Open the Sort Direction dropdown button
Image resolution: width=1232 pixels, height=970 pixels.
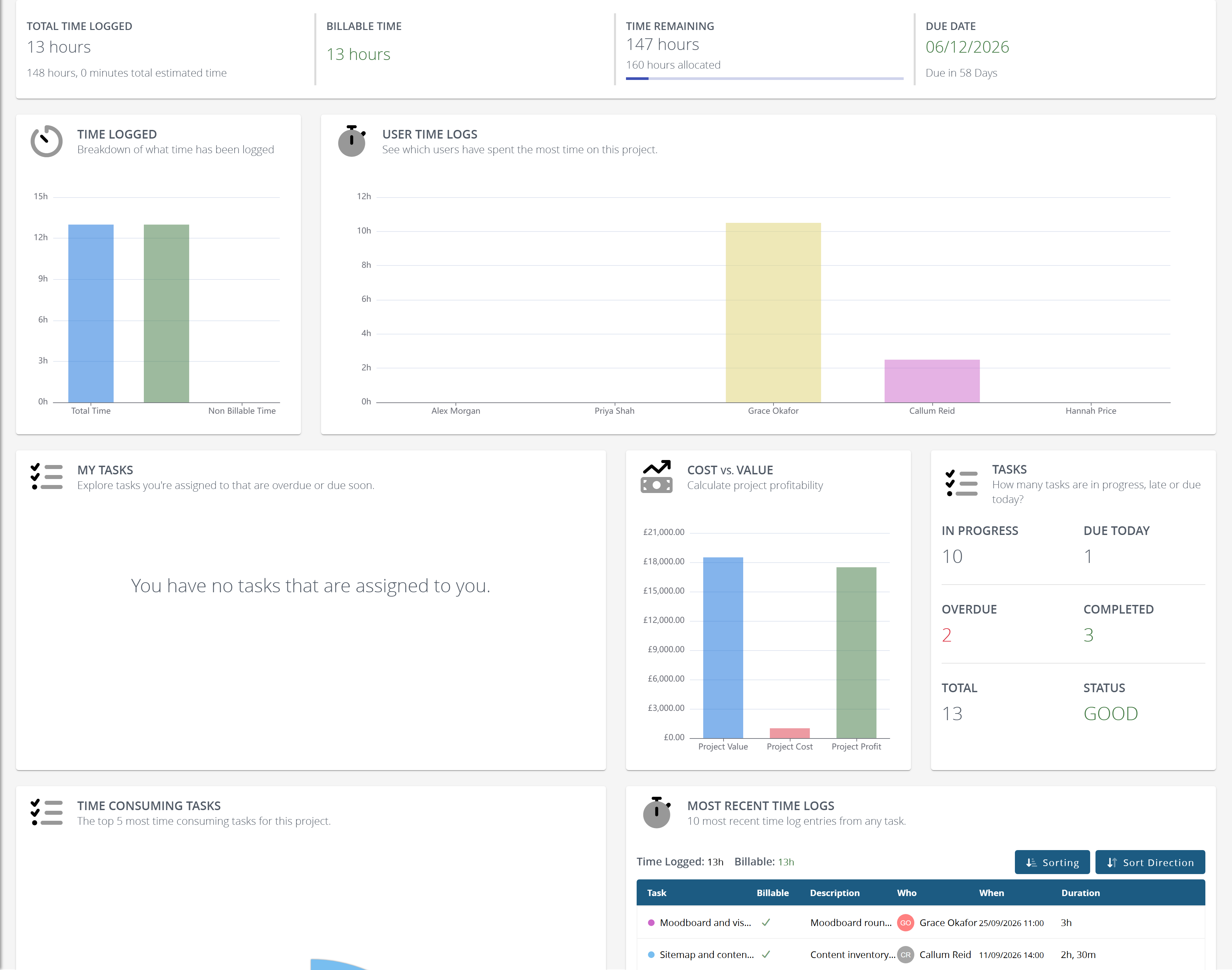(x=1150, y=862)
